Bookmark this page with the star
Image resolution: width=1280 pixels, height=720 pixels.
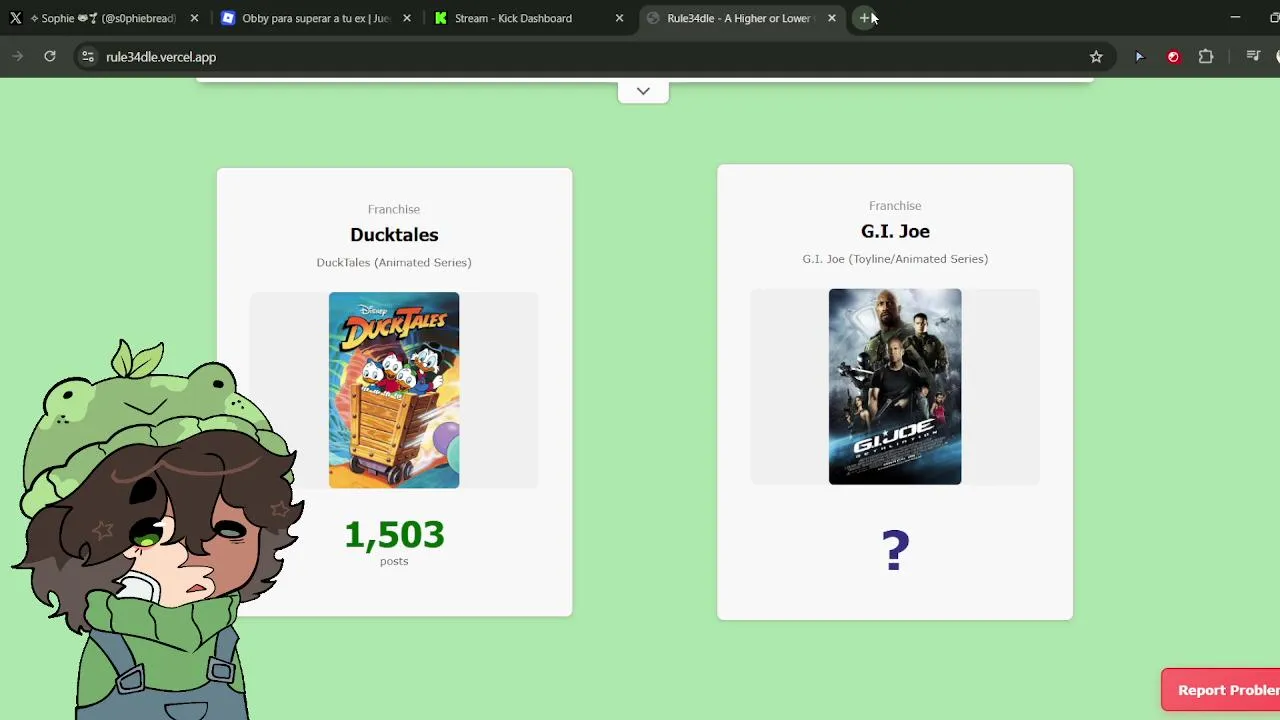tap(1096, 57)
